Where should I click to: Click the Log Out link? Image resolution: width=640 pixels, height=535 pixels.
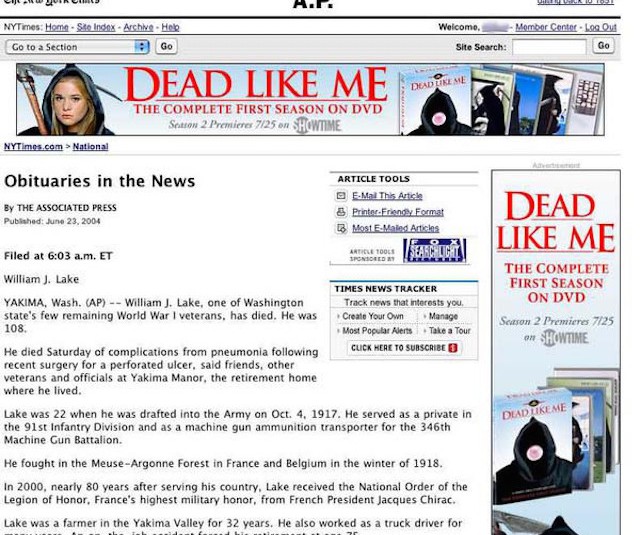pyautogui.click(x=600, y=27)
